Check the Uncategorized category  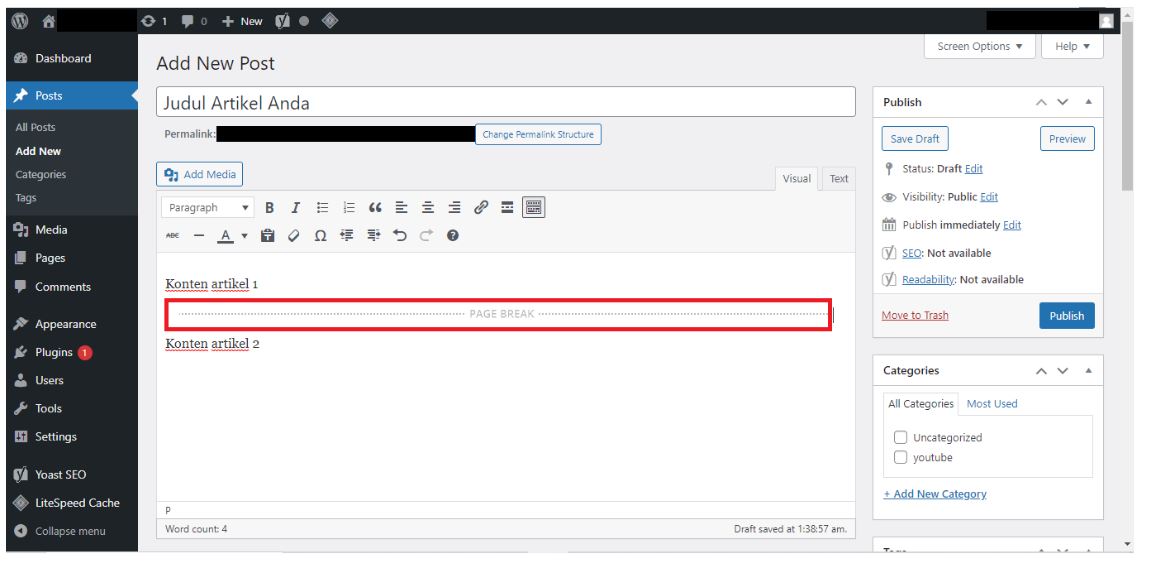pyautogui.click(x=900, y=437)
